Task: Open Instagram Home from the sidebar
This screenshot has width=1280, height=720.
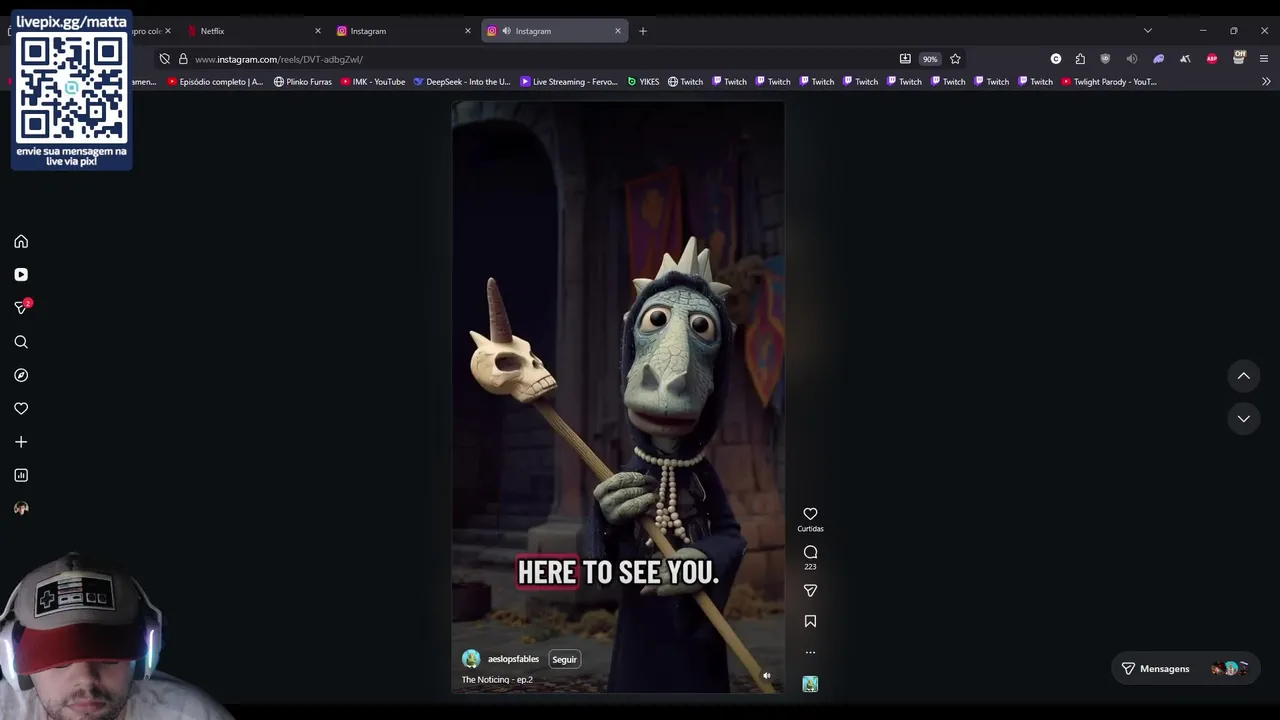Action: coord(21,241)
